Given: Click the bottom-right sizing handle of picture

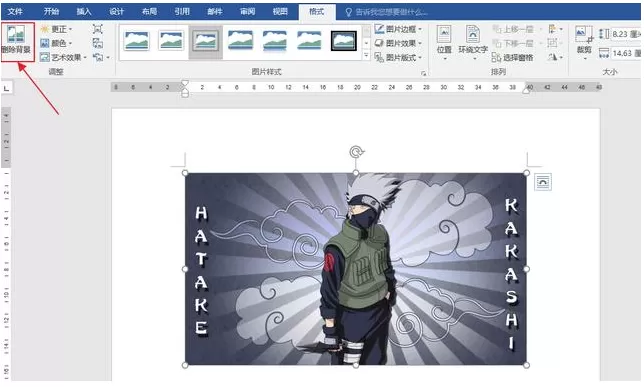Looking at the screenshot, I should point(527,365).
